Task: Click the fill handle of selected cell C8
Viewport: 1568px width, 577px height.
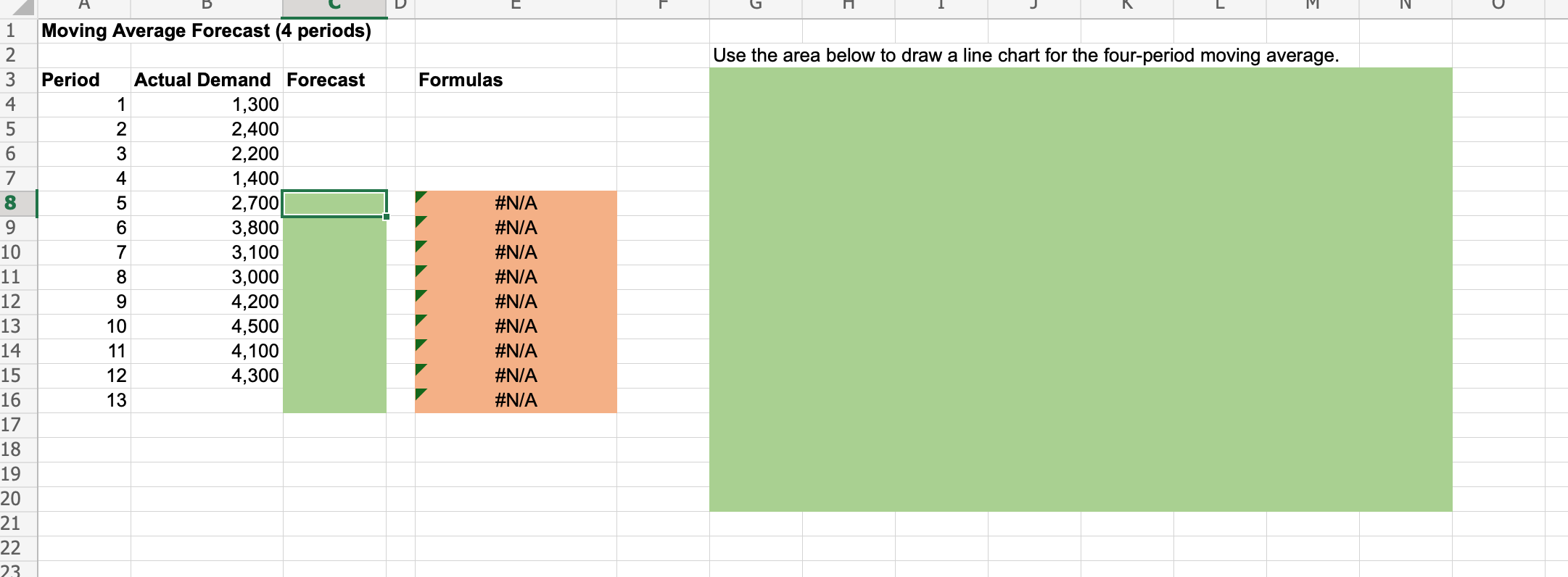Action: point(387,216)
